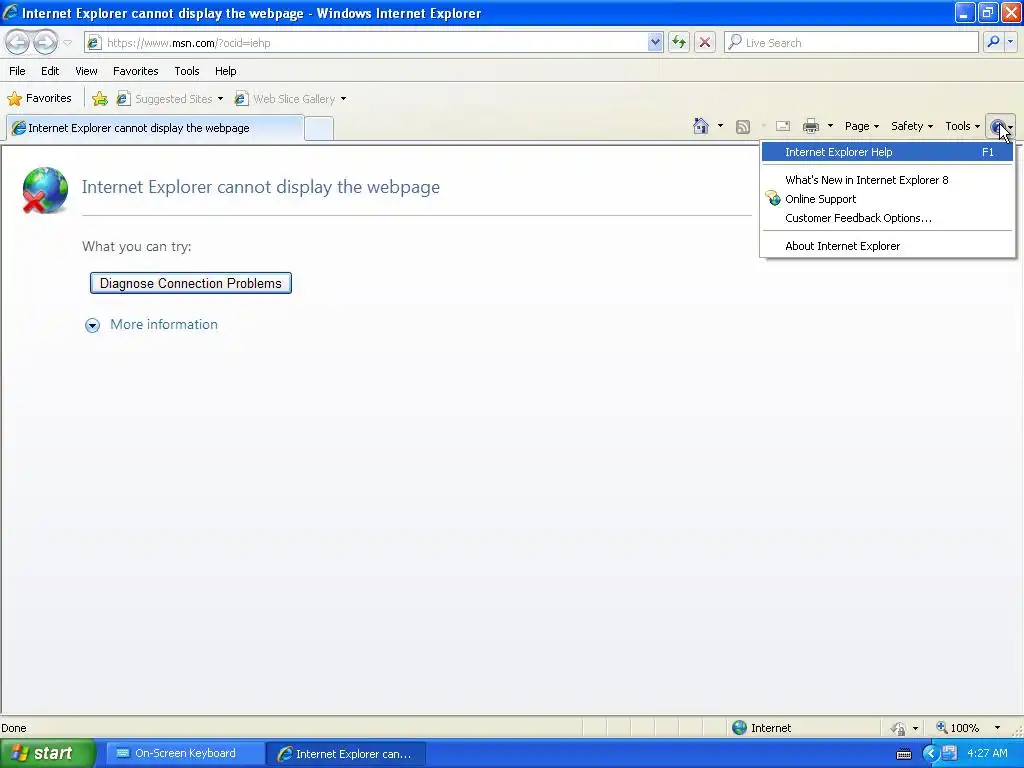1024x768 pixels.
Task: Click the keyboard icon in system tray
Action: pyautogui.click(x=904, y=754)
